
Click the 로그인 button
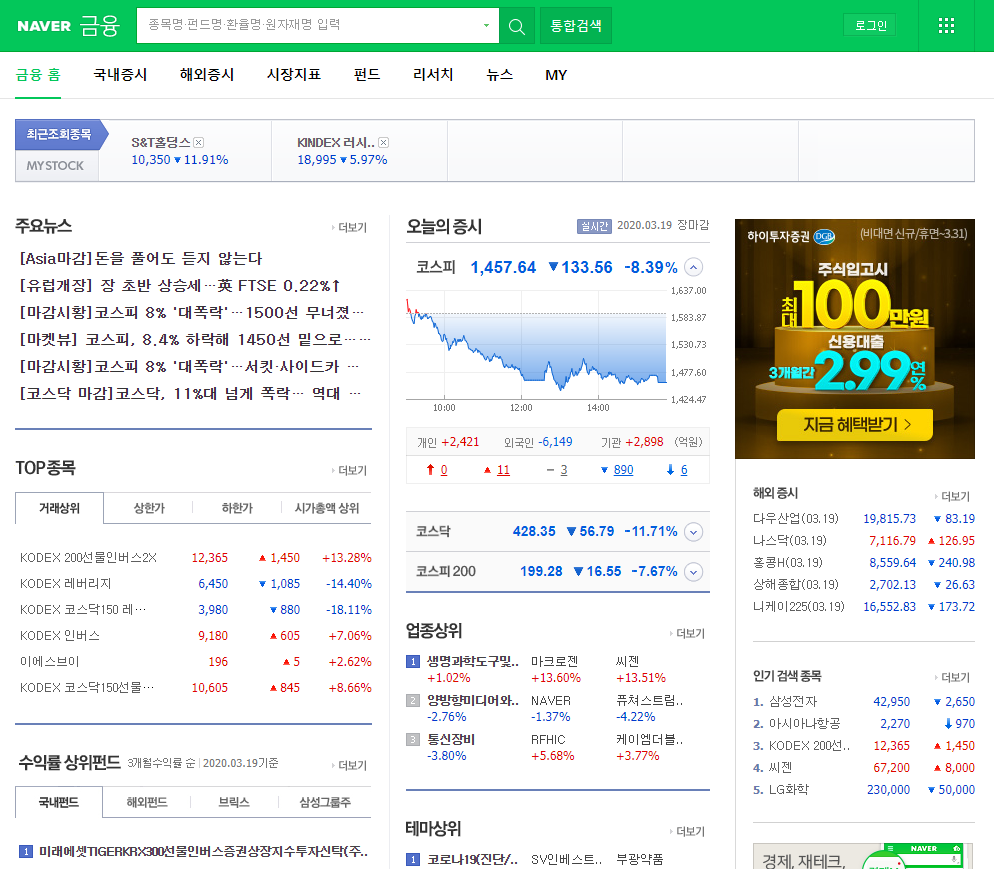pyautogui.click(x=870, y=25)
